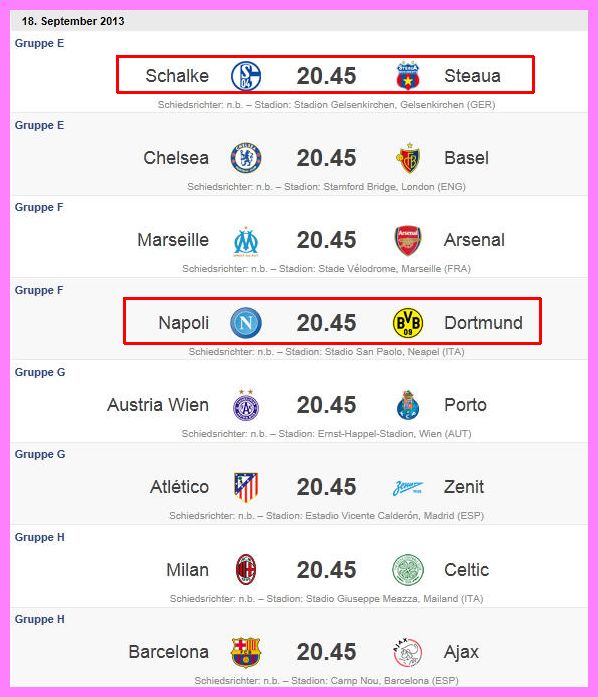Open the Marseille club logo
This screenshot has height=697, width=598.
click(x=246, y=241)
